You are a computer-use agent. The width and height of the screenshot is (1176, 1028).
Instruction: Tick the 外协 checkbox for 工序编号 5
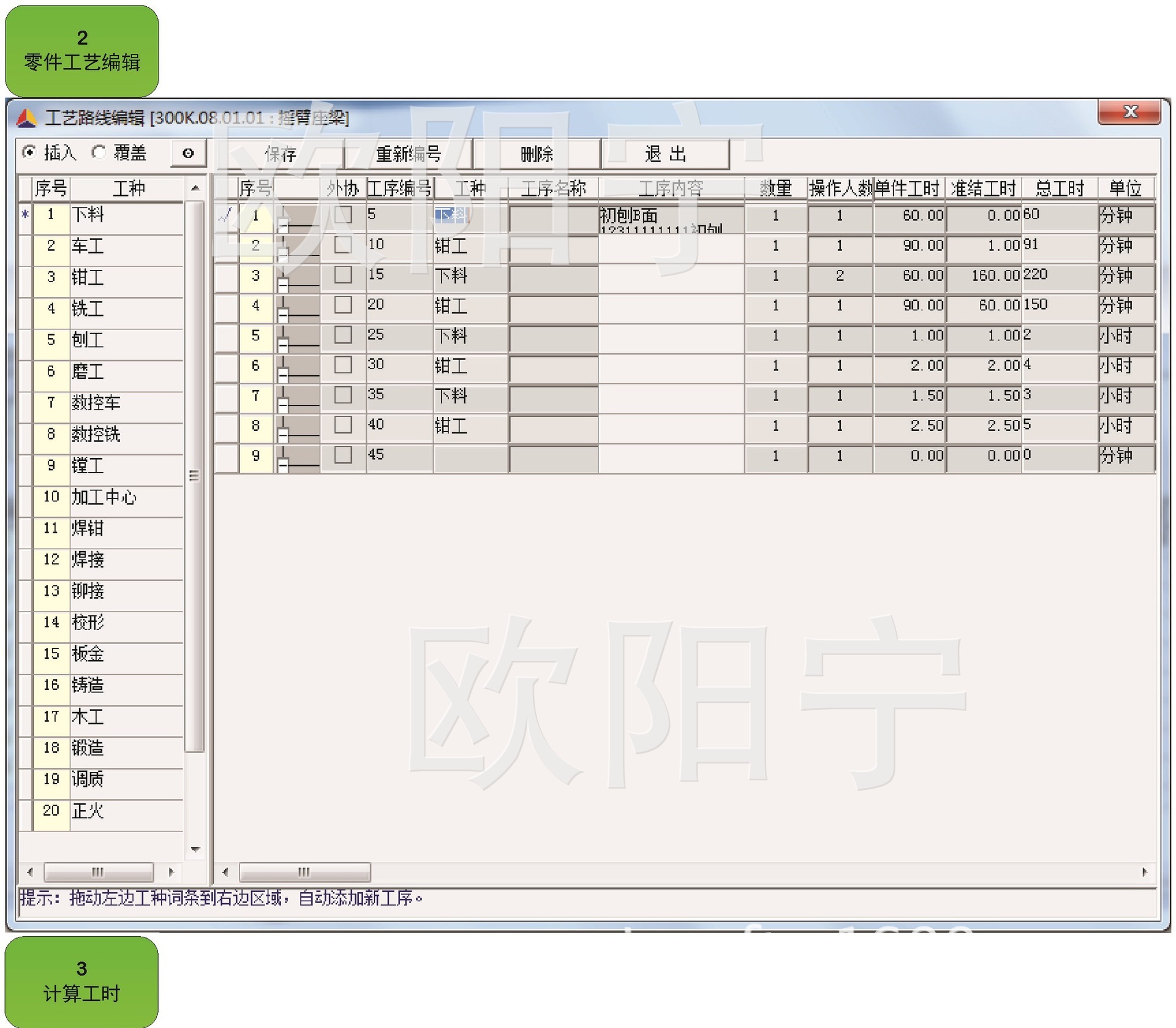click(x=343, y=214)
